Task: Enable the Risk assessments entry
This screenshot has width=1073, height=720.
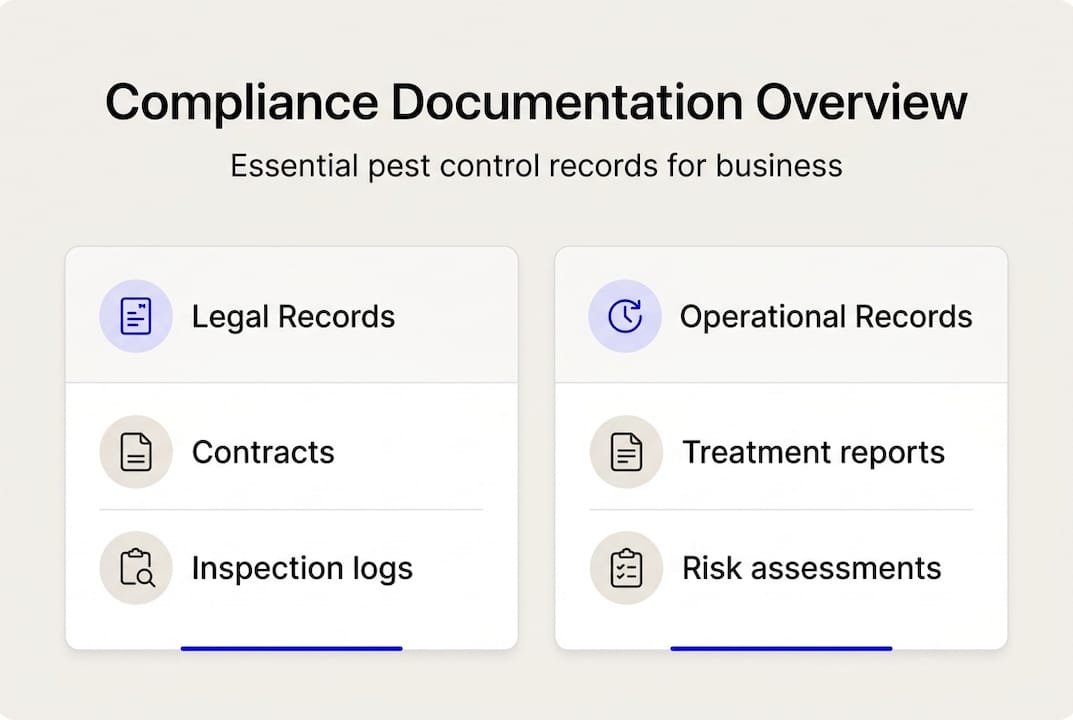Action: click(x=811, y=568)
